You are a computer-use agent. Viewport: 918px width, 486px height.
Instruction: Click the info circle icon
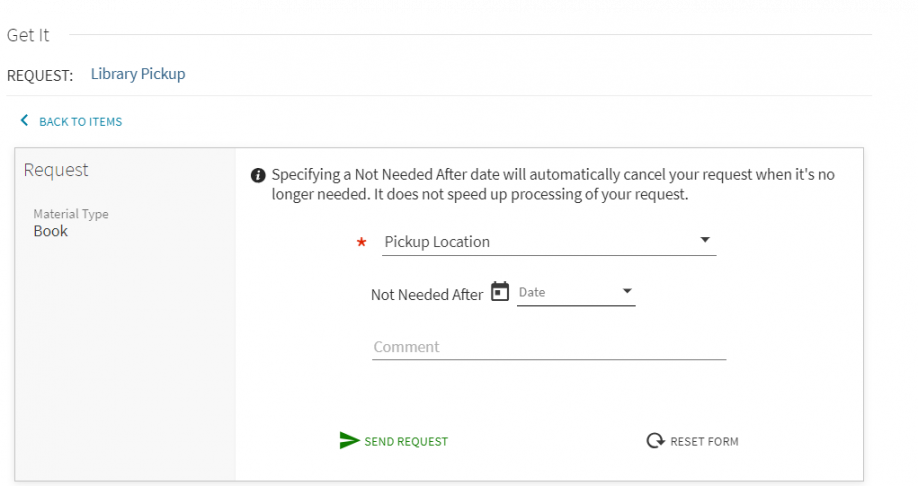258,176
